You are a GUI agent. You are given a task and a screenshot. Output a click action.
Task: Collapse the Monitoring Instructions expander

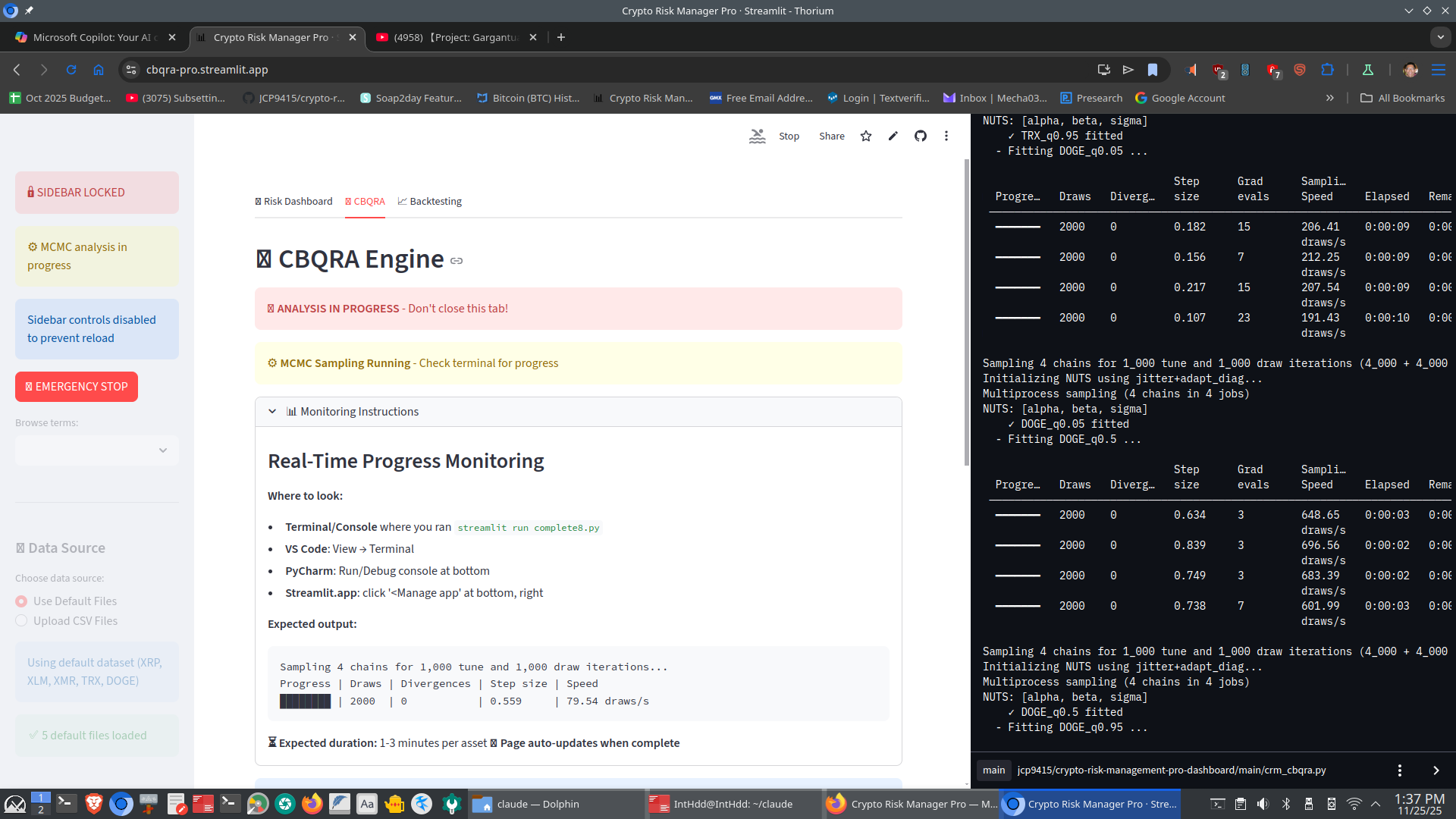[272, 412]
